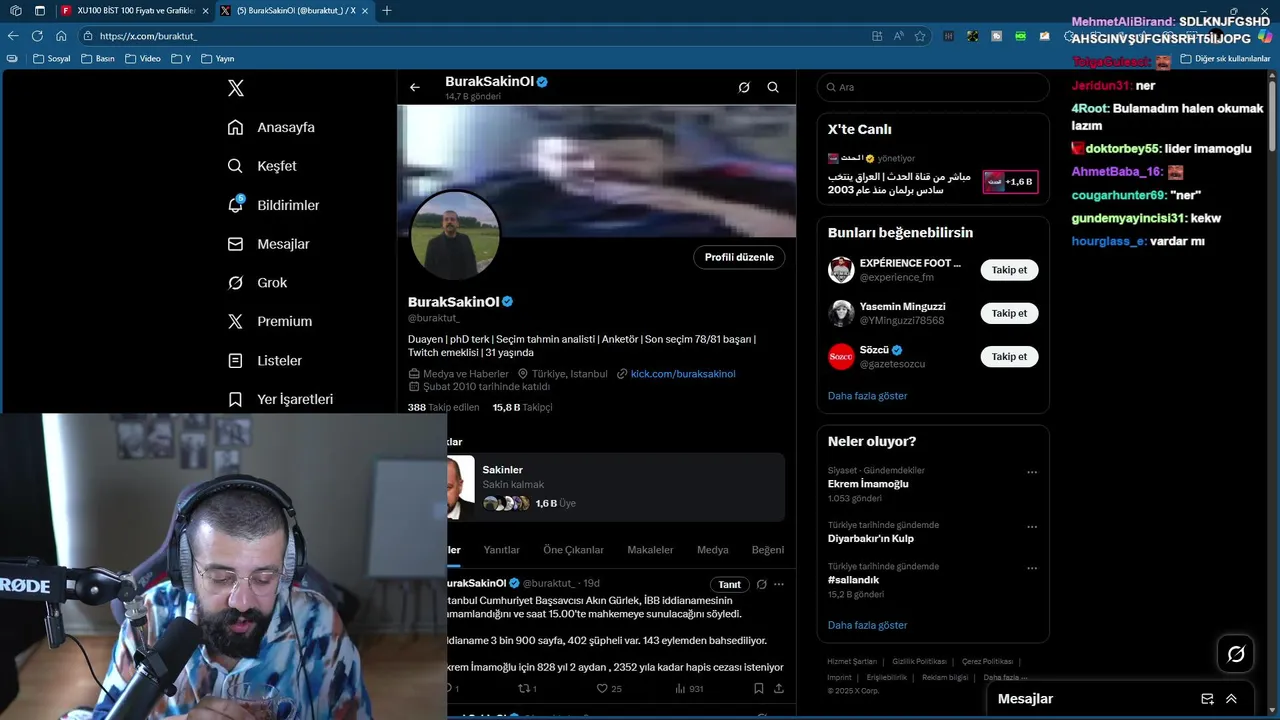
Task: Click the Grok icon on the tweet
Action: pyautogui.click(x=761, y=584)
